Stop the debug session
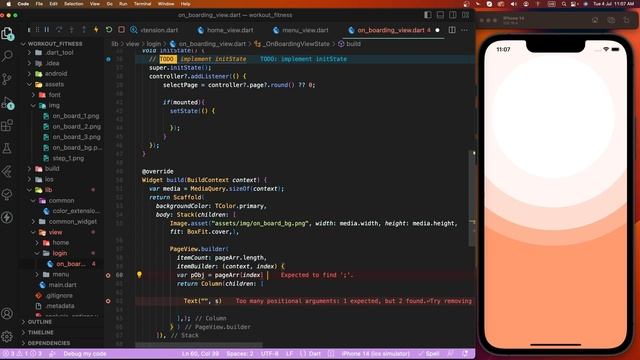 [121, 30]
